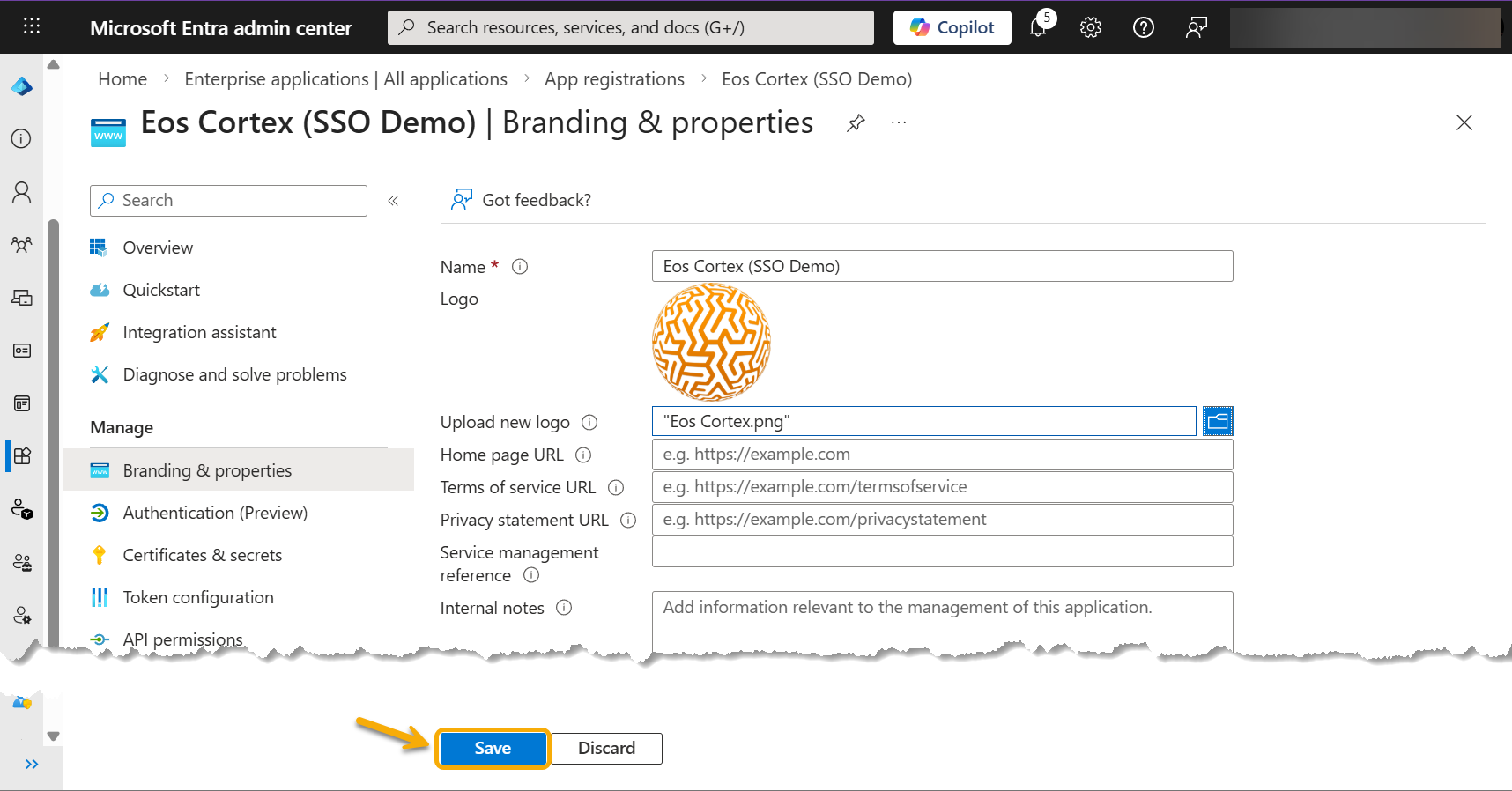Image resolution: width=1512 pixels, height=791 pixels.
Task: Open the portal apps grid menu
Action: (32, 26)
